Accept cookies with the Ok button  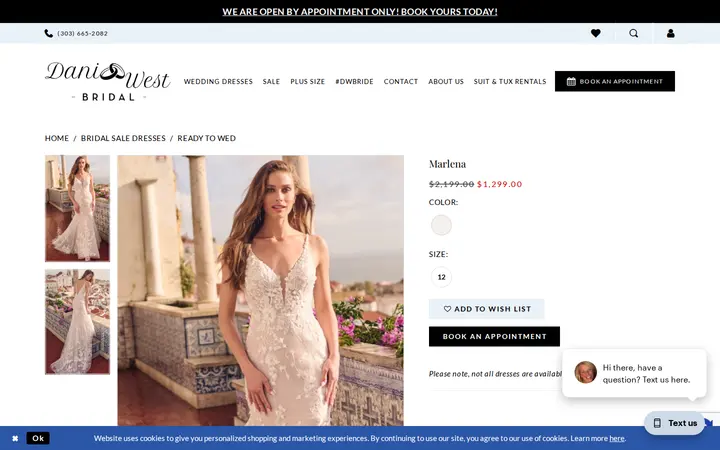(x=38, y=439)
